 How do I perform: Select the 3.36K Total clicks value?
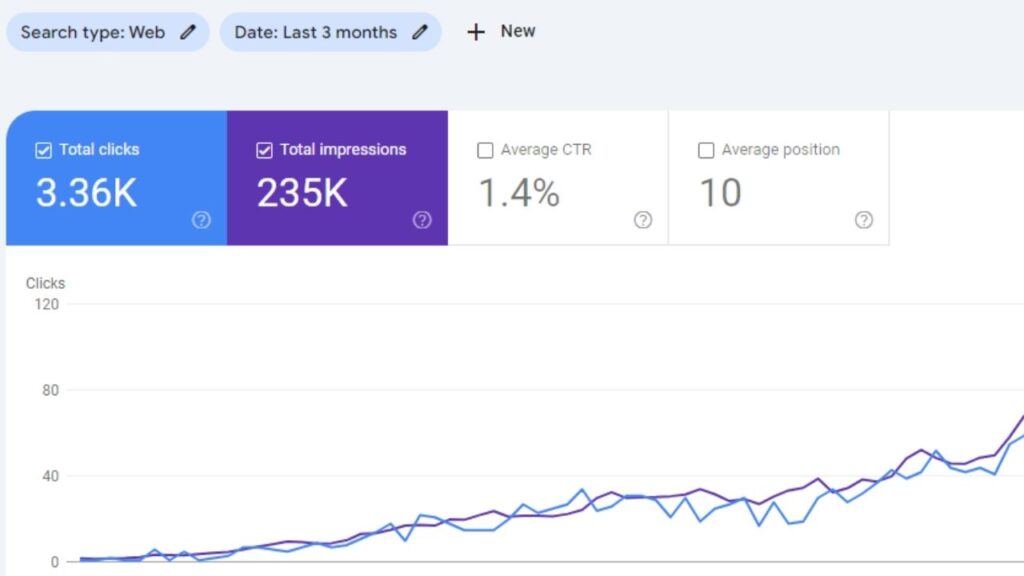(x=86, y=193)
